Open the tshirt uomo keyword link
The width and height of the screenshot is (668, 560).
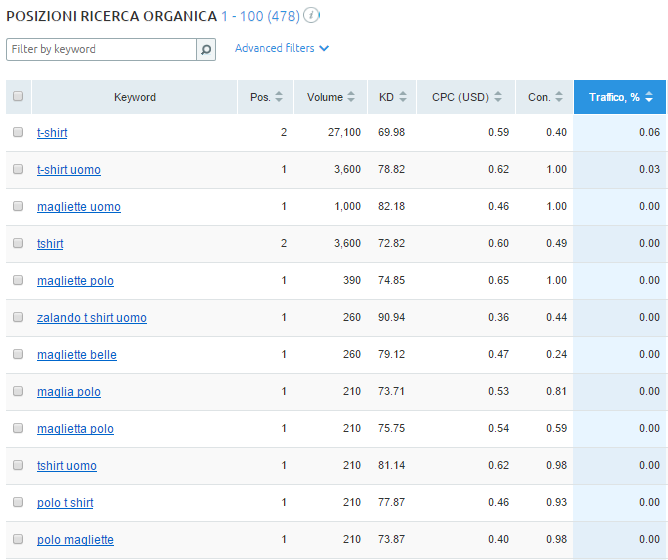(67, 466)
